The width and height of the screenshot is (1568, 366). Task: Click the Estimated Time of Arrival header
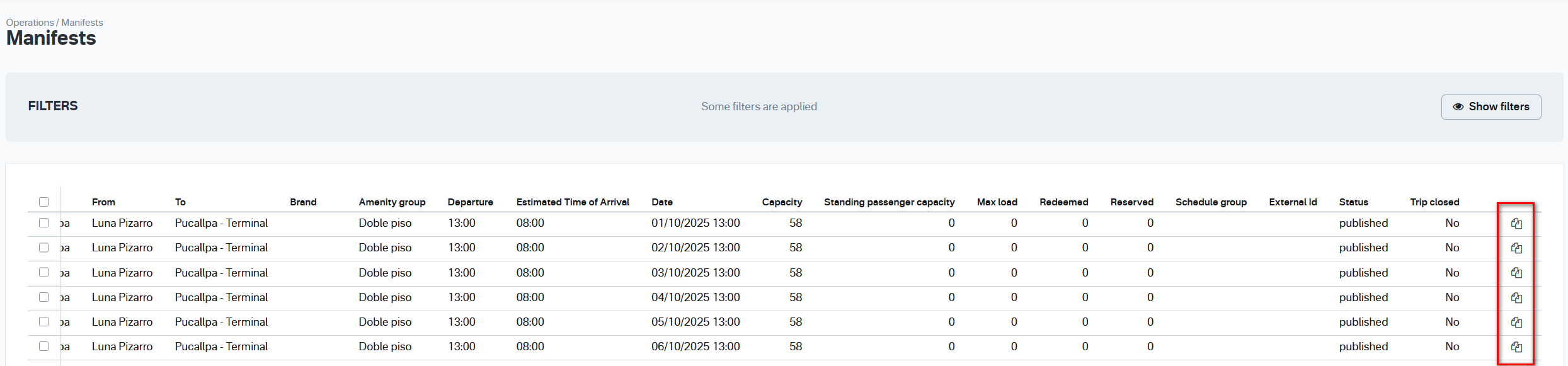(573, 202)
